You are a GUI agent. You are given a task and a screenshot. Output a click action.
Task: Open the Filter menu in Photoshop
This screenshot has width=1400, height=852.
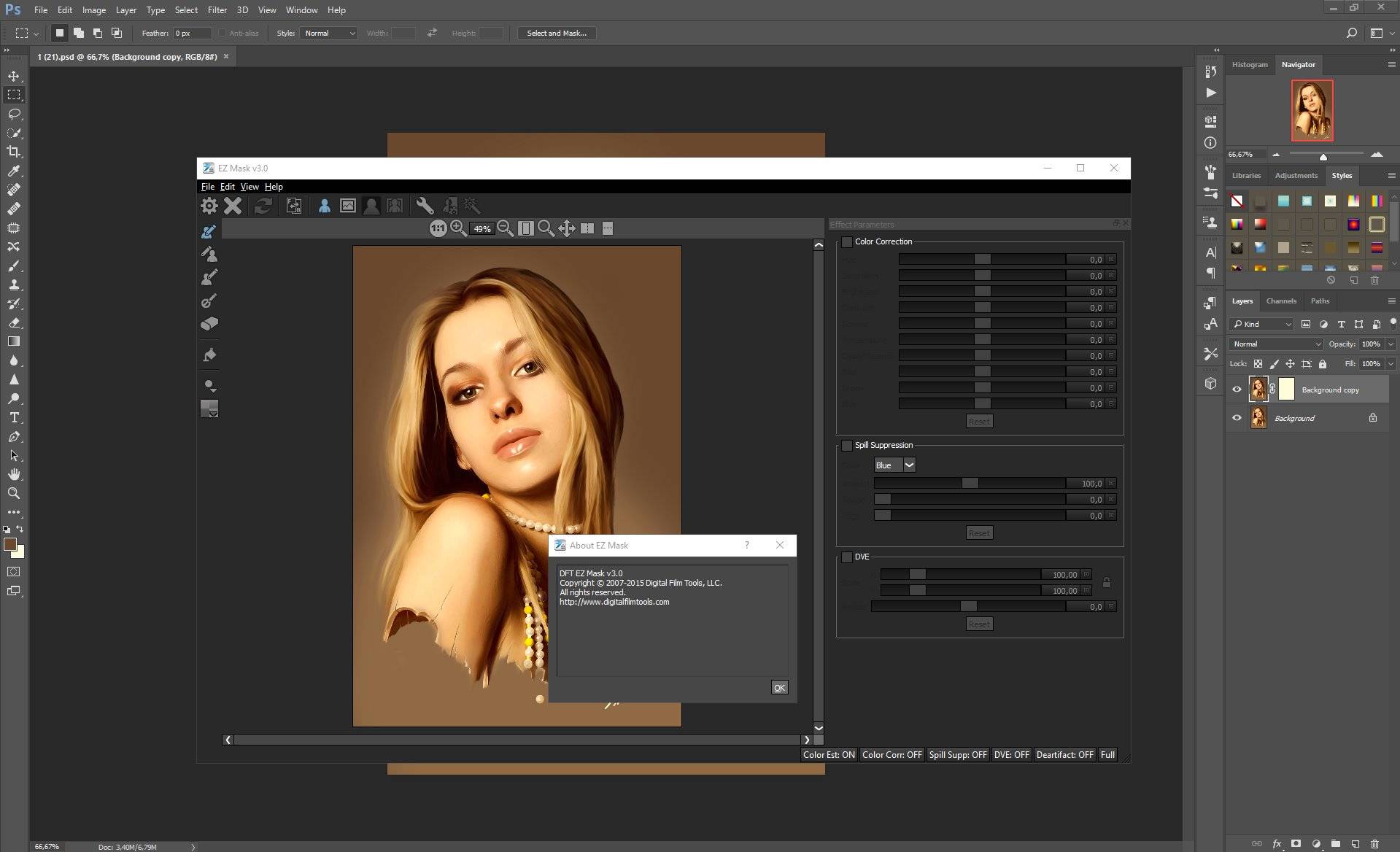click(217, 10)
